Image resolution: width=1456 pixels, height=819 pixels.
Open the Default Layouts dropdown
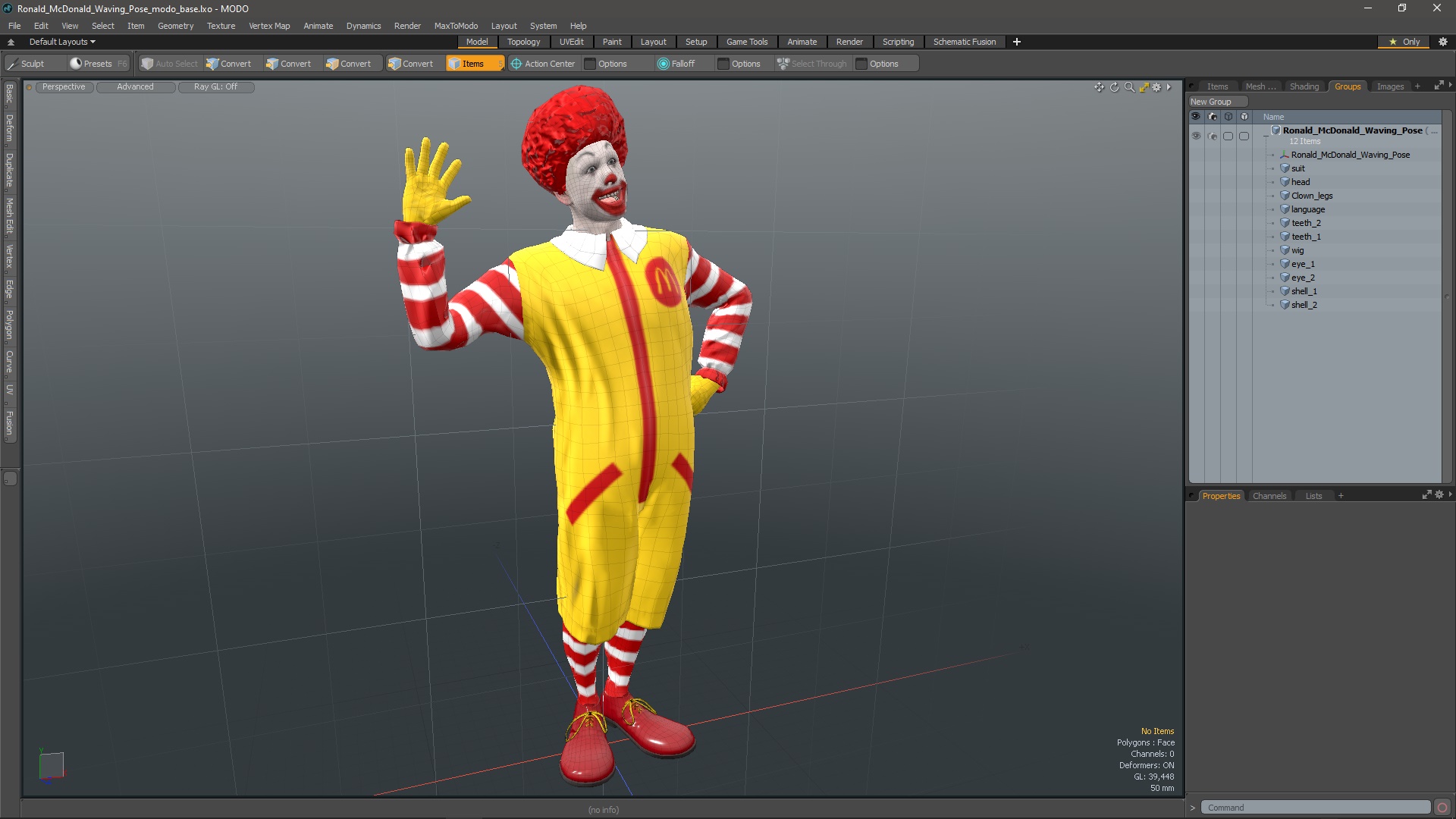(62, 42)
